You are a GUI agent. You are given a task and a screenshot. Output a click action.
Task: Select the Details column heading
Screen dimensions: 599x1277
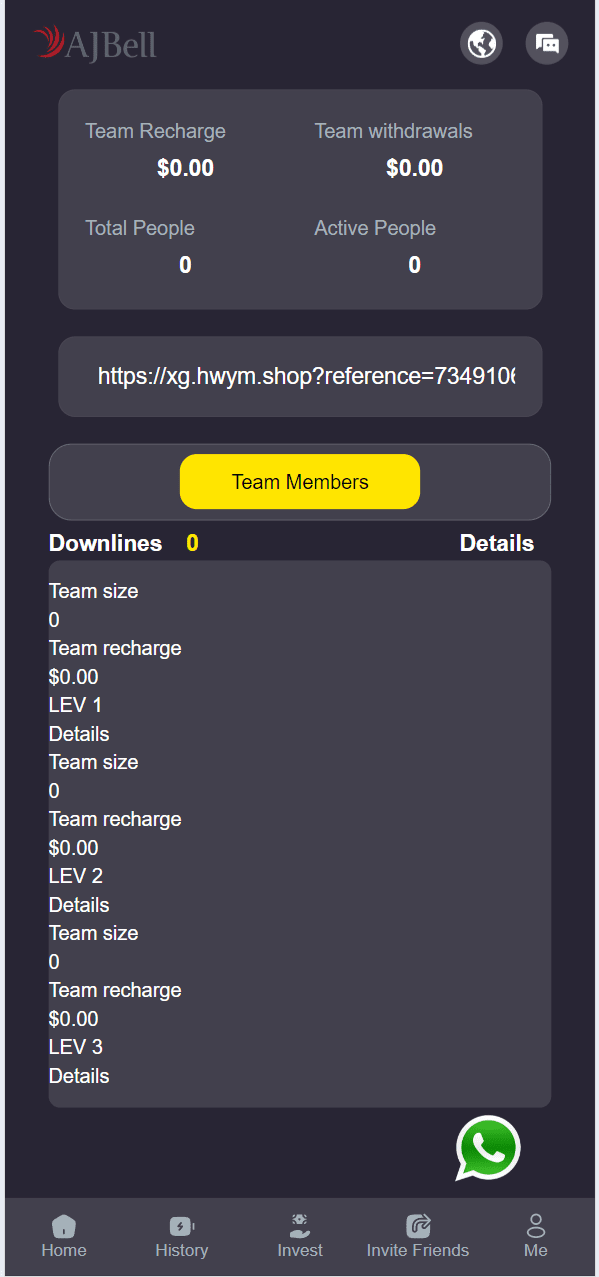pos(497,543)
